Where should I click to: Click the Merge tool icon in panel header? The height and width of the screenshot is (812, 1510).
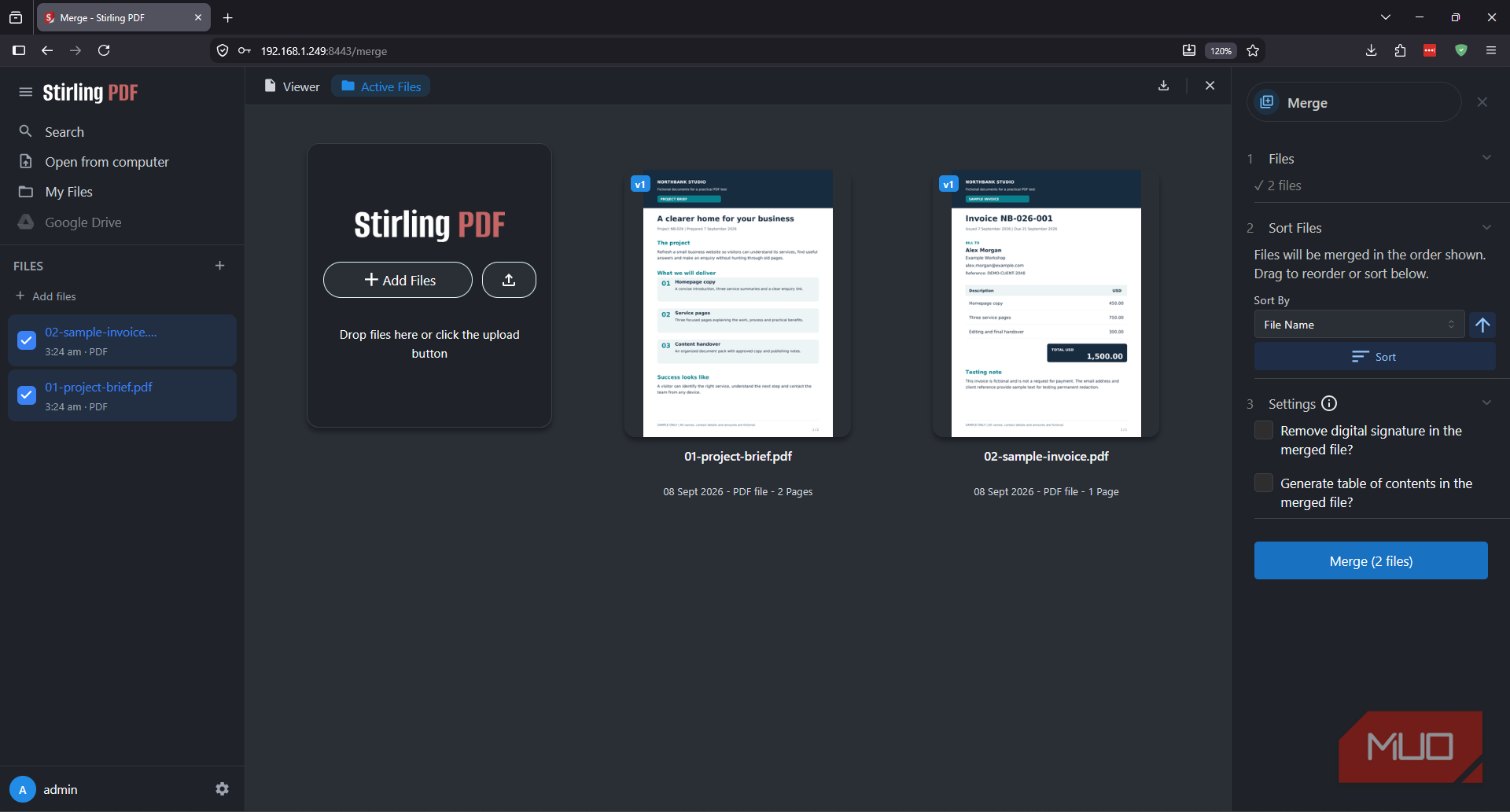pos(1267,102)
